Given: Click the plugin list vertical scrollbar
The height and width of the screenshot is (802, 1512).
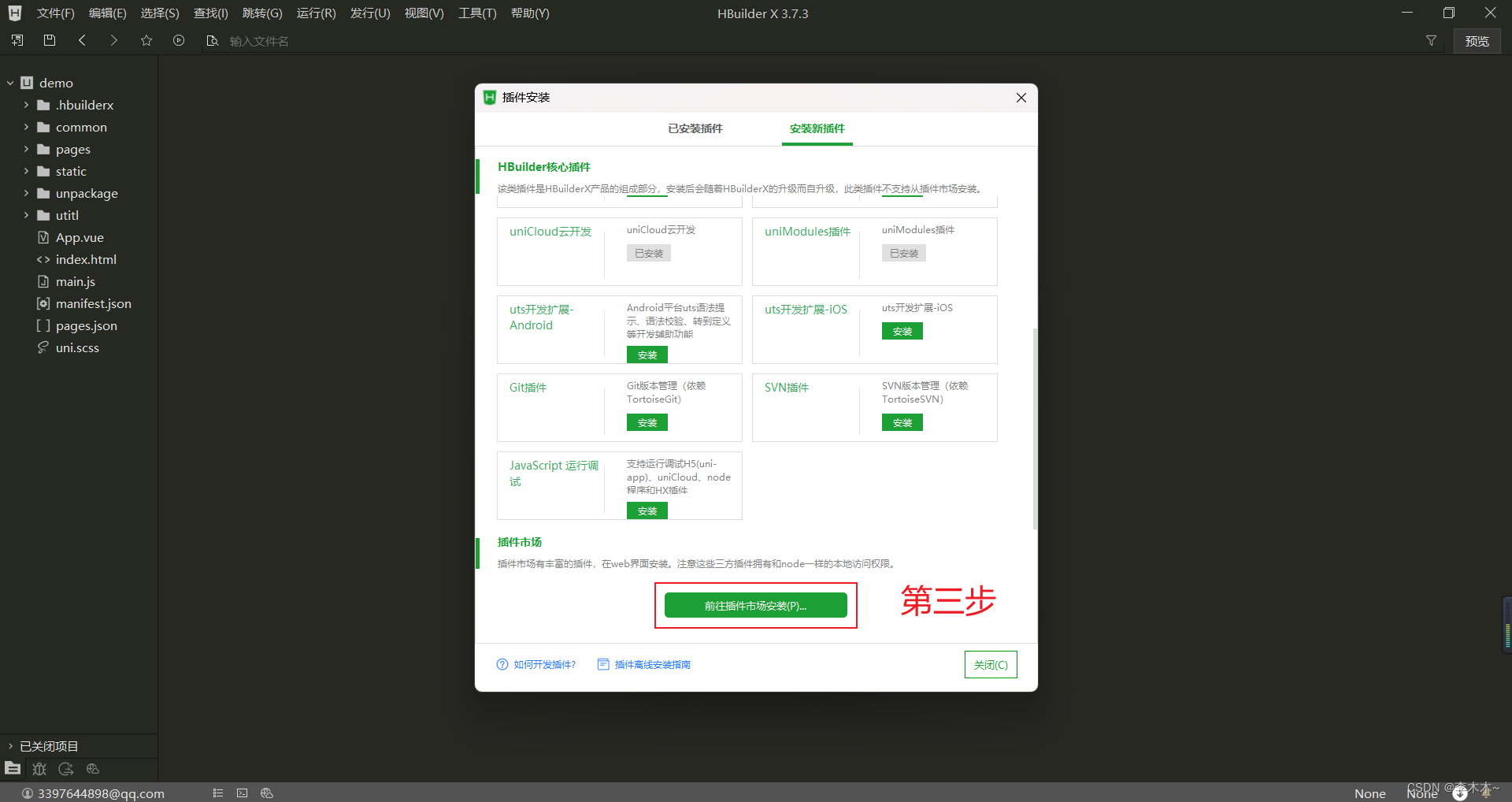Looking at the screenshot, I should pos(1035,429).
